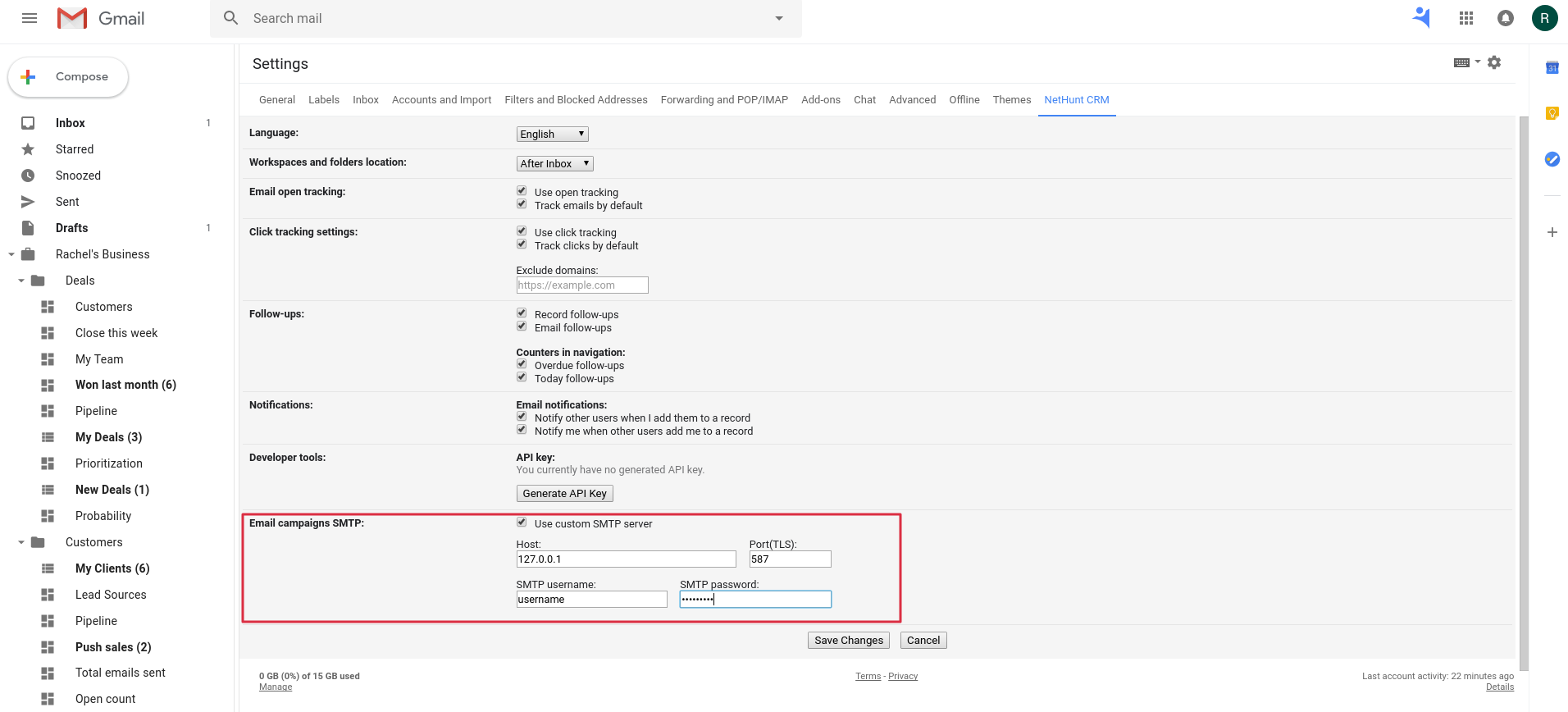Click the Inbox icon in sidebar
This screenshot has height=712, width=1568.
click(x=28, y=123)
